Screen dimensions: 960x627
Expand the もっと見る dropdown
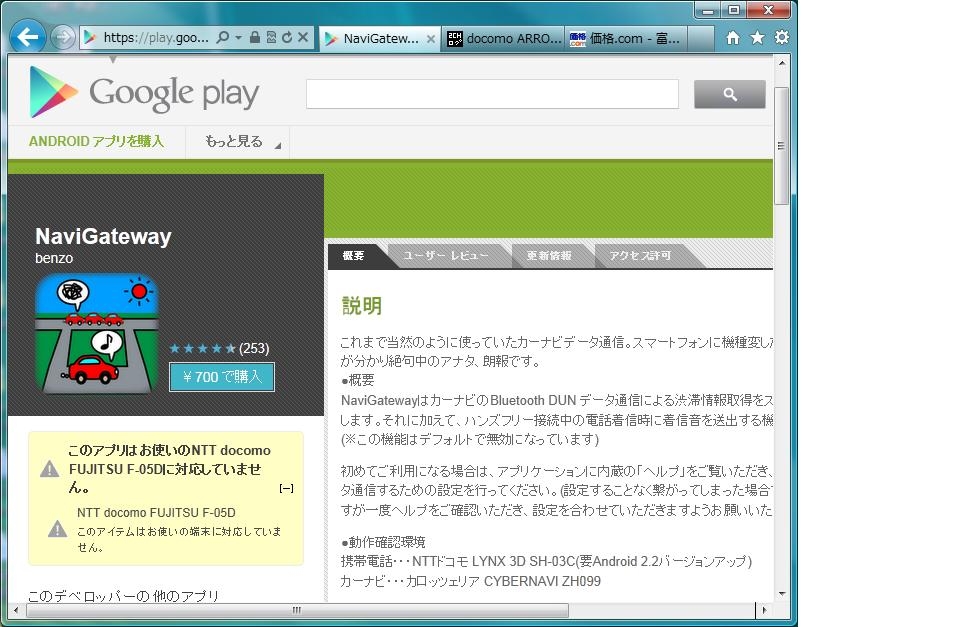click(x=242, y=142)
